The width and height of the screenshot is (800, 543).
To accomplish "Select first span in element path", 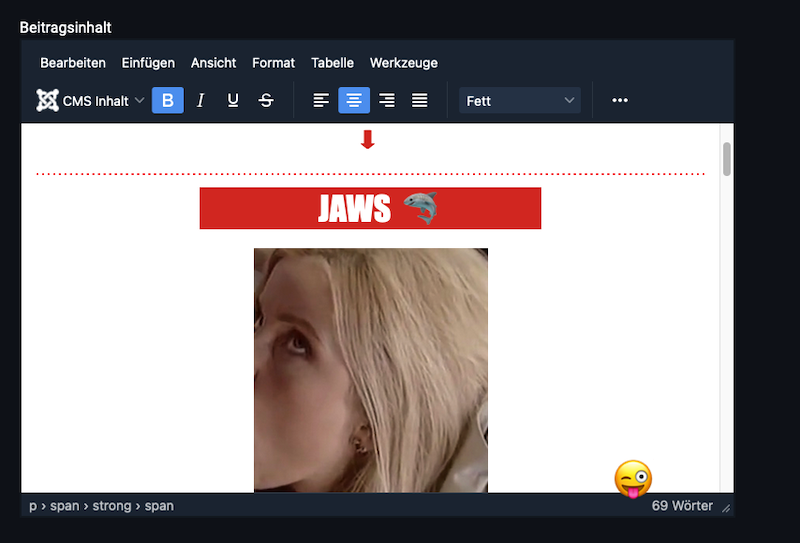I will point(65,506).
